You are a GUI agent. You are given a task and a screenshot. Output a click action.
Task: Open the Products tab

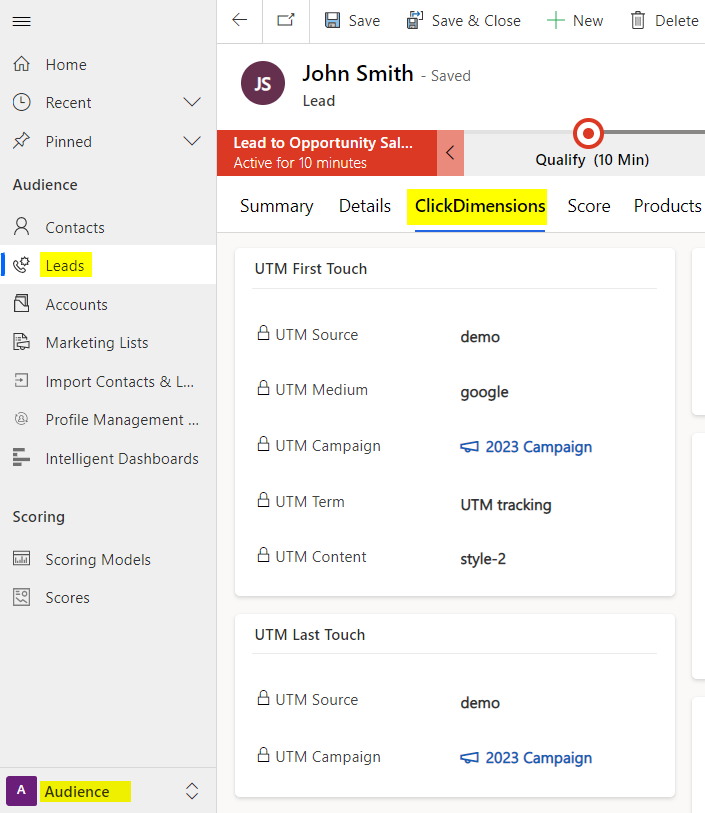click(x=668, y=206)
